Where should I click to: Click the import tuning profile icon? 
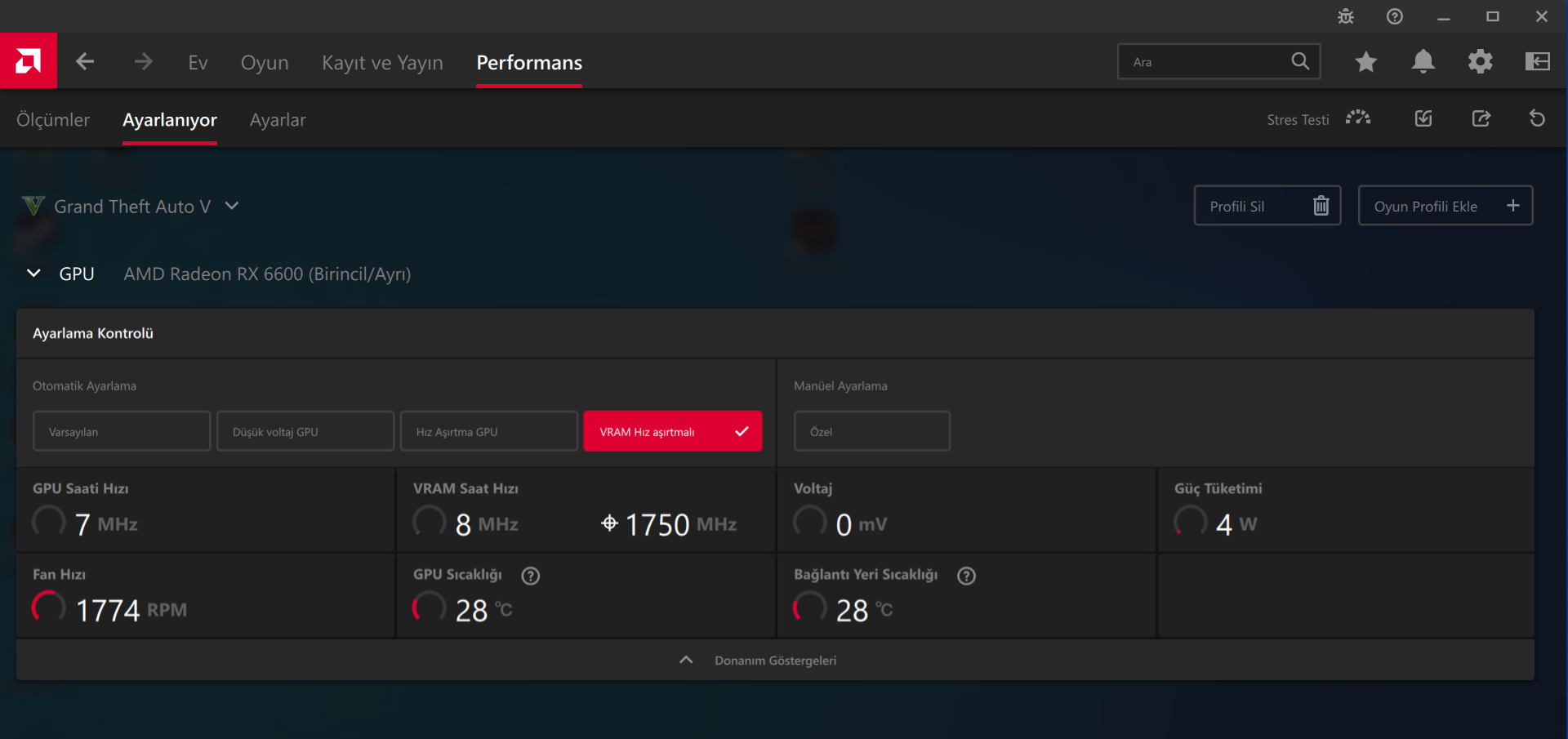tap(1423, 118)
